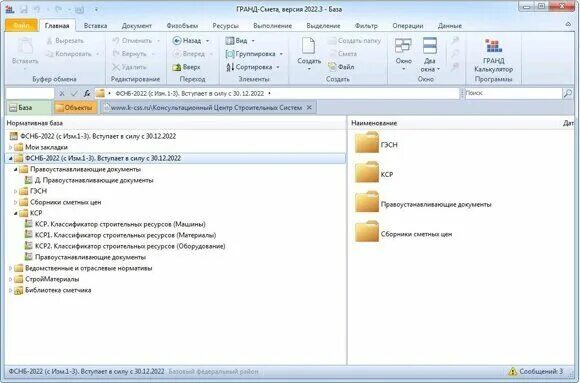Image resolution: width=580 pixels, height=383 pixels.
Task: Select the Выделение ribbon tab
Action: [x=323, y=26]
